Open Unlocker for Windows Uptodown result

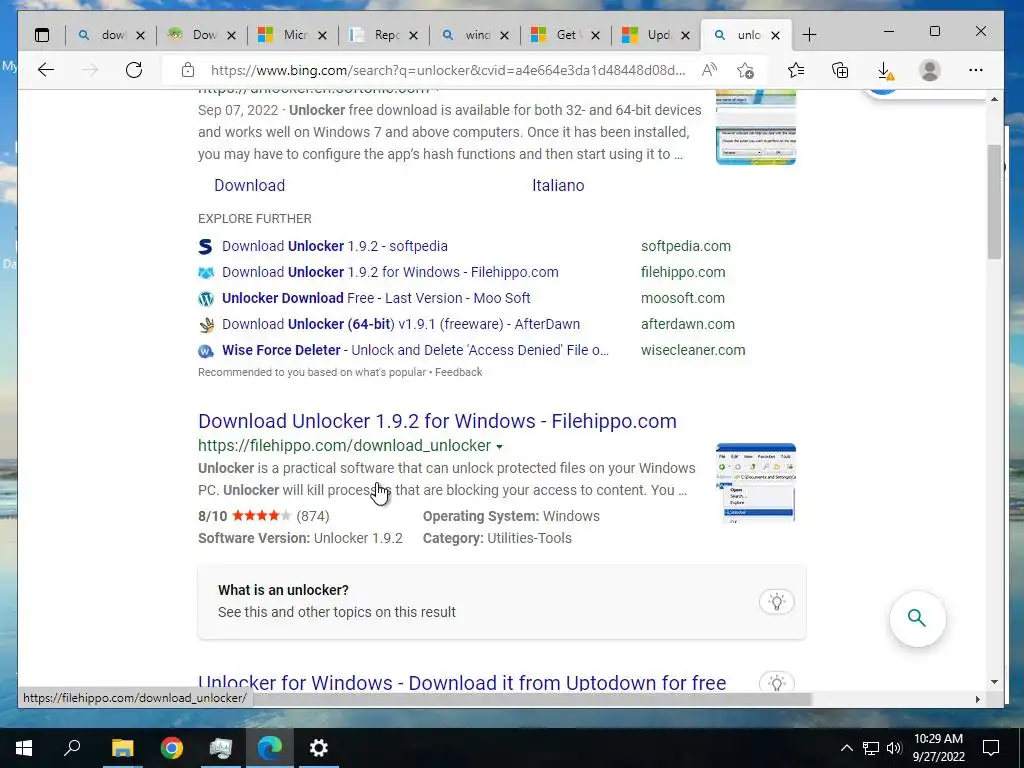(x=462, y=682)
